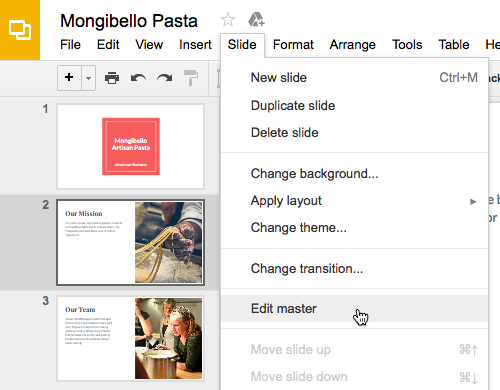Click the print icon

pos(112,78)
